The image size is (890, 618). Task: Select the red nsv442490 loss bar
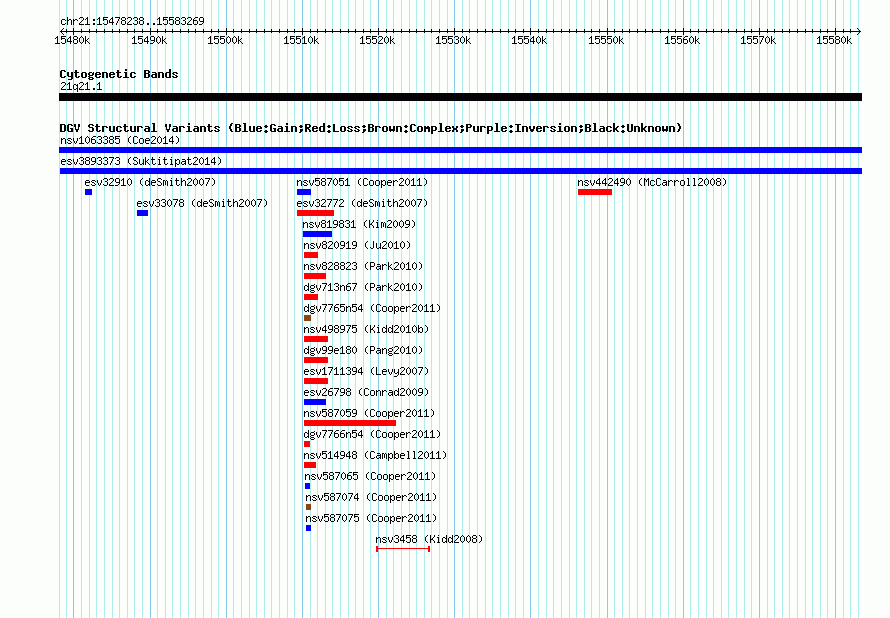tap(595, 192)
